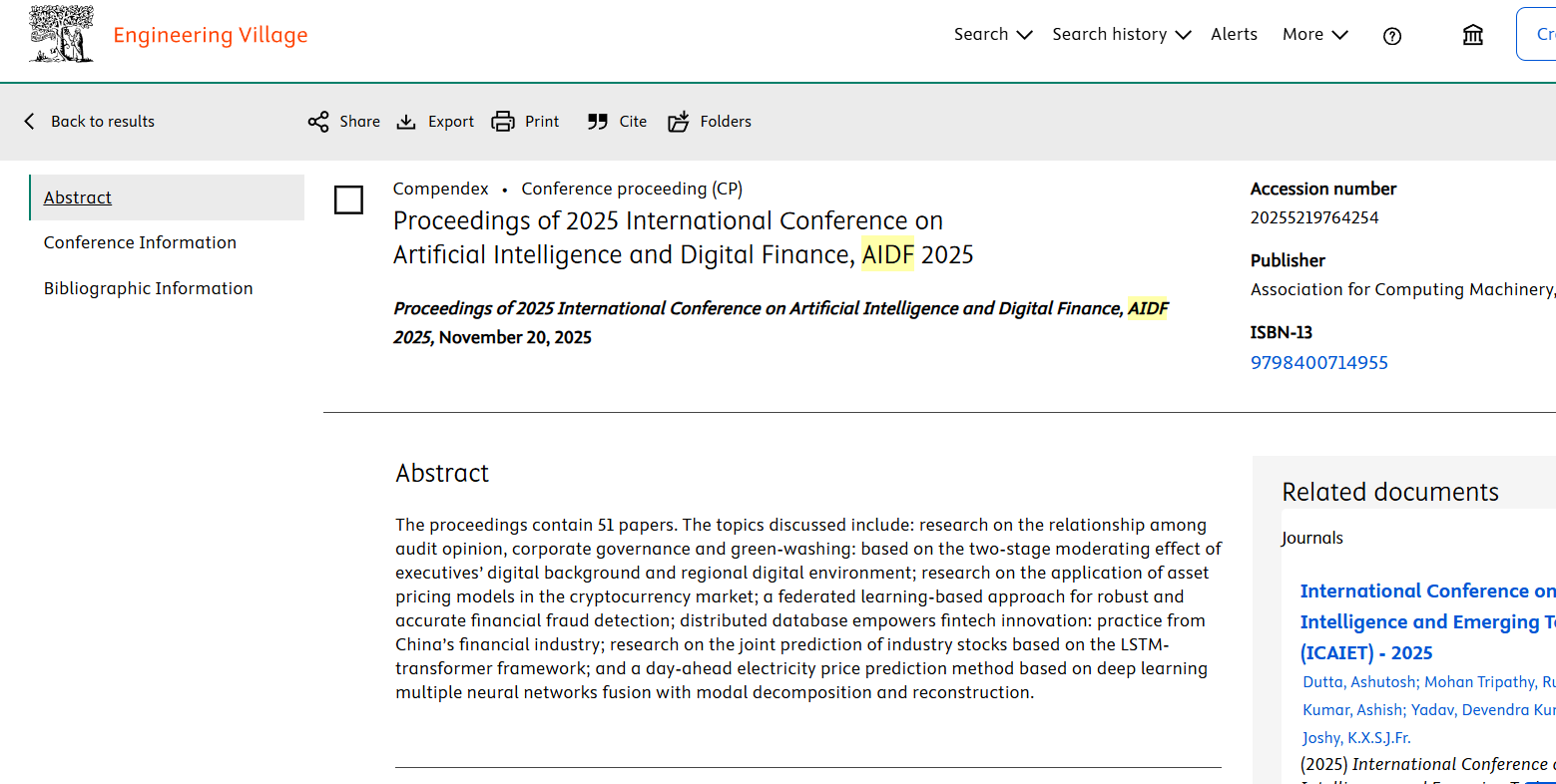1556x784 pixels.
Task: Click the Cite quotation marks icon
Action: tap(598, 122)
